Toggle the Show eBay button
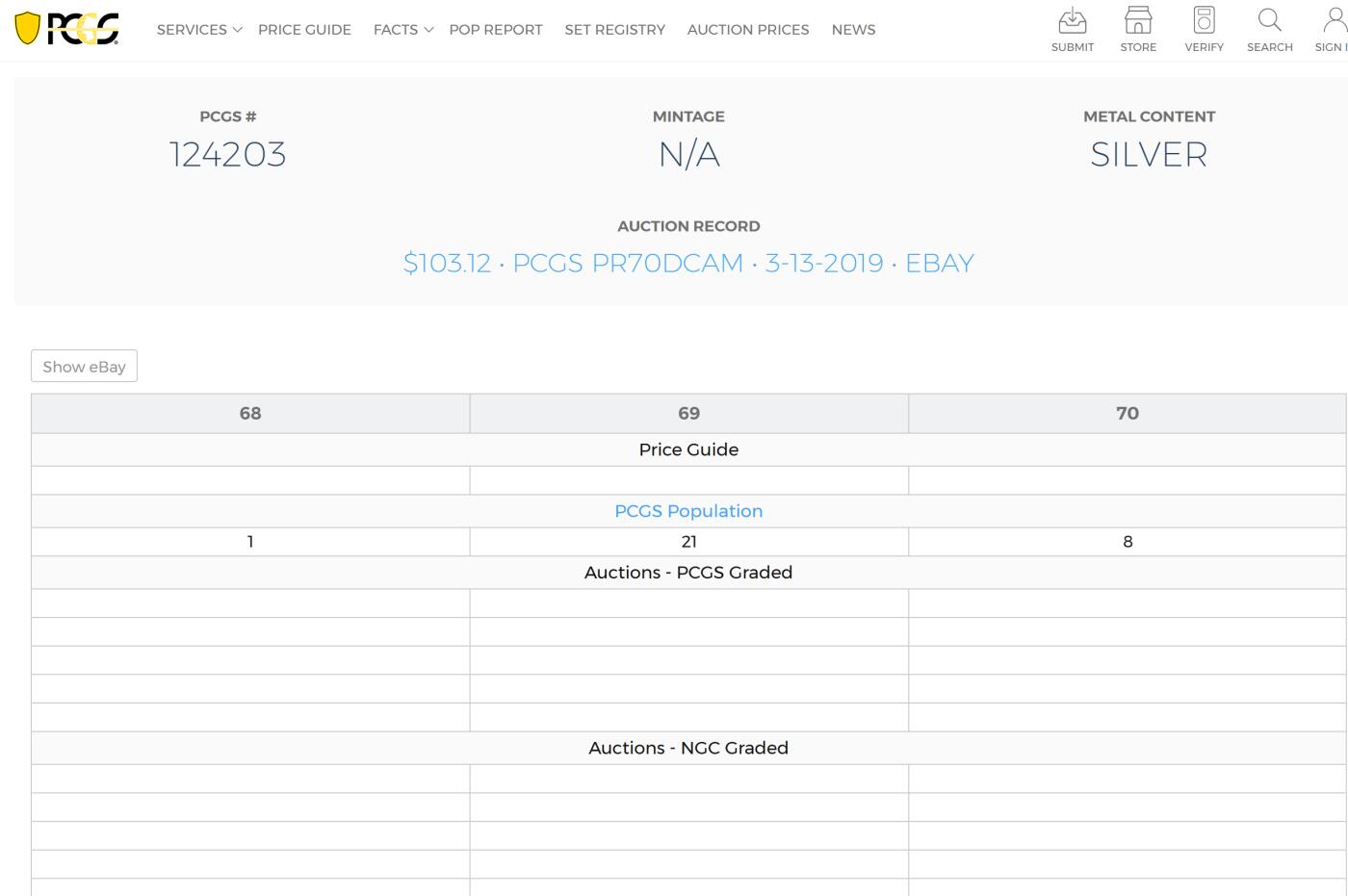The height and width of the screenshot is (896, 1348). coord(84,367)
